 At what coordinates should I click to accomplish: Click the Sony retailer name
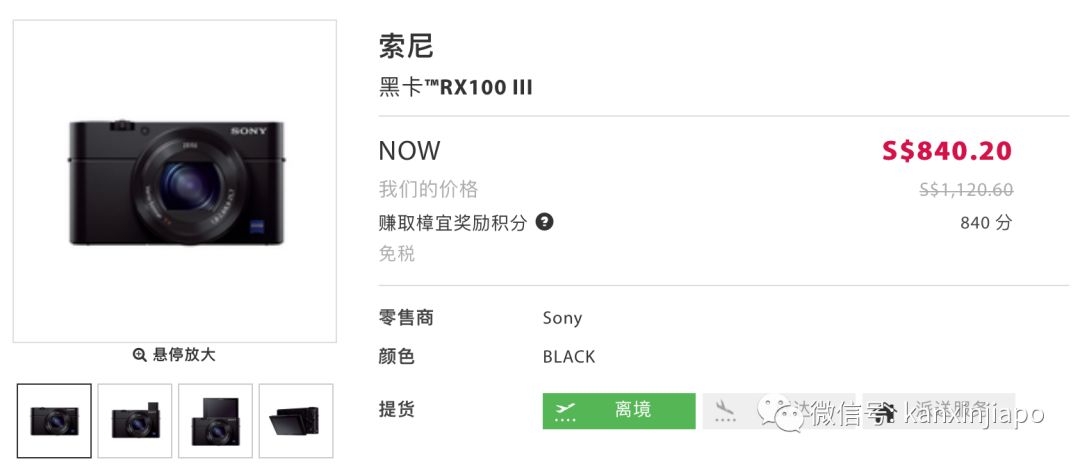pos(562,318)
